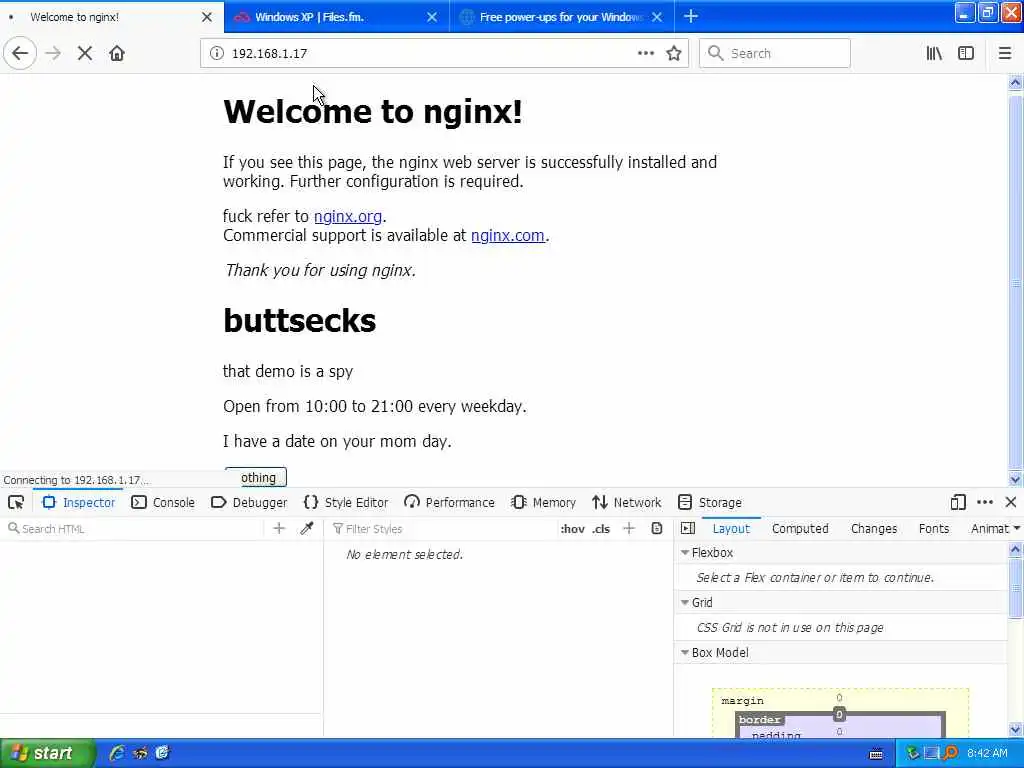Toggle the sidebar view icon

point(966,54)
